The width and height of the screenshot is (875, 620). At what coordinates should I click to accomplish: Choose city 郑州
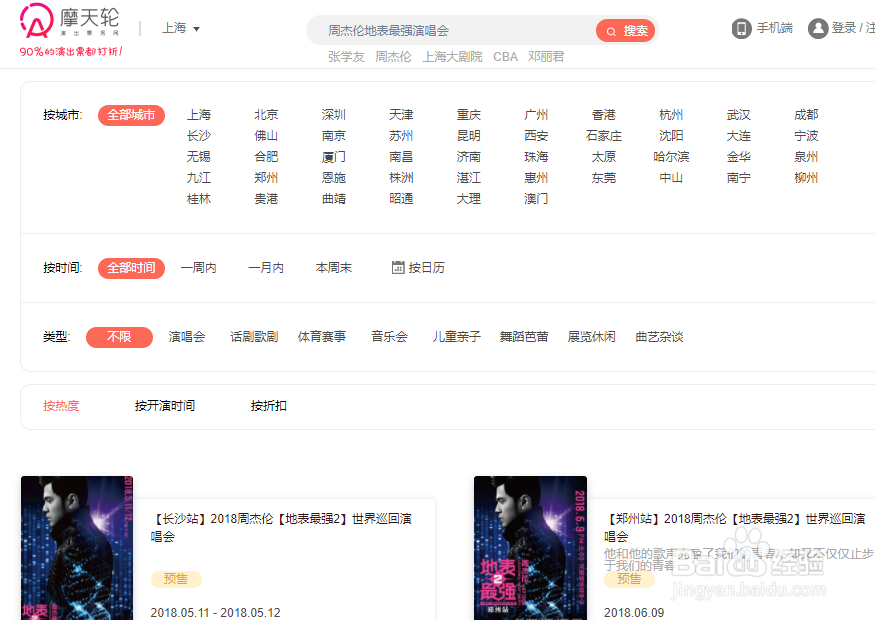266,177
